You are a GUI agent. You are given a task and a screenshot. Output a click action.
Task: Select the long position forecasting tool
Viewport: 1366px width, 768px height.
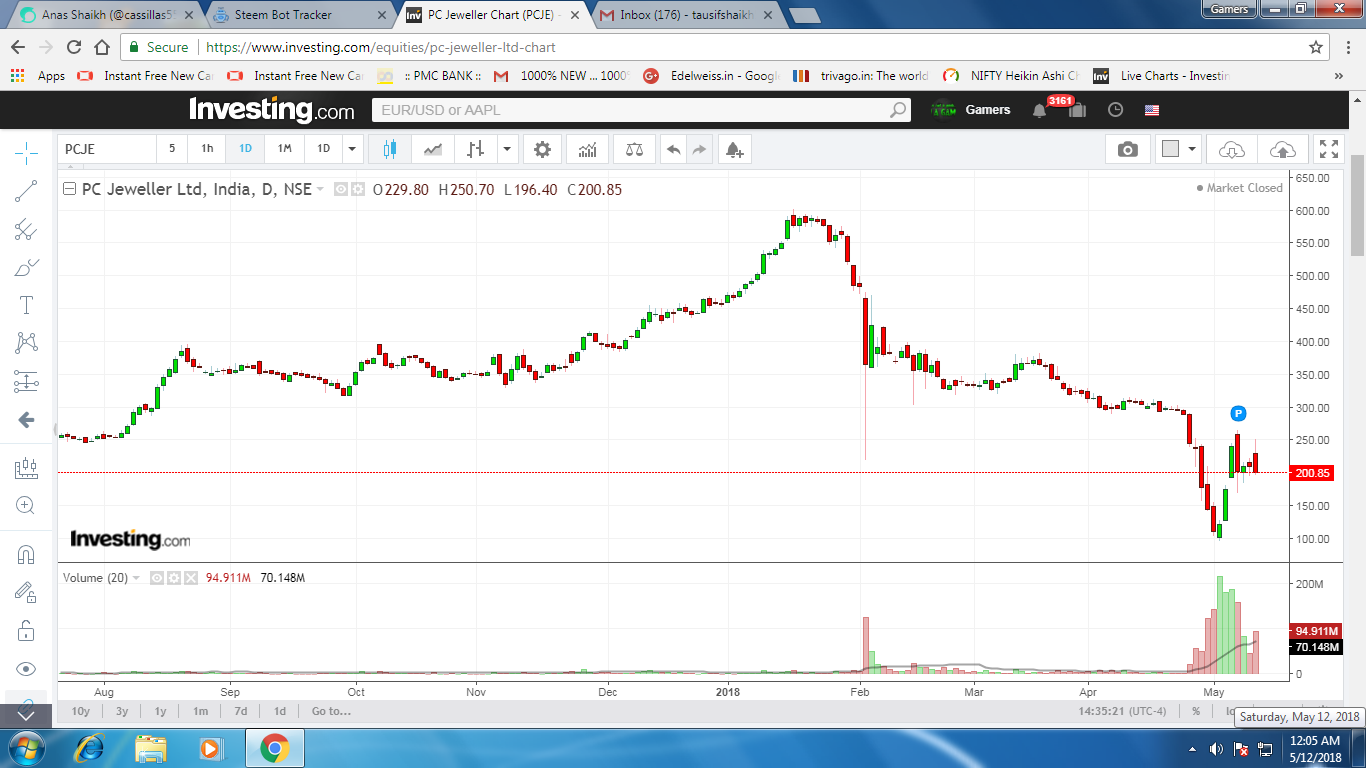(26, 381)
